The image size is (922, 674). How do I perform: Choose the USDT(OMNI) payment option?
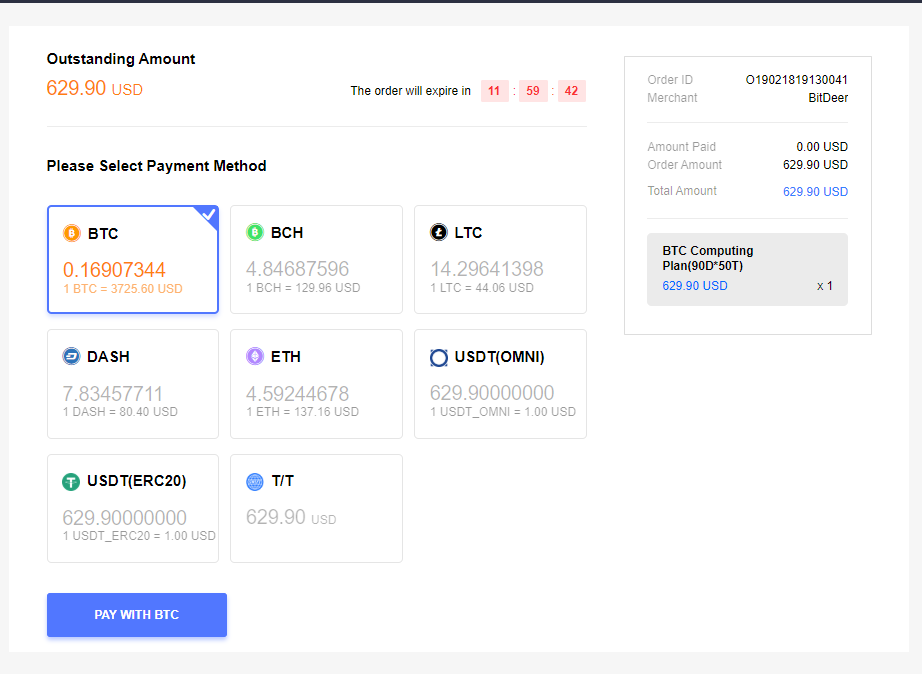coord(500,383)
